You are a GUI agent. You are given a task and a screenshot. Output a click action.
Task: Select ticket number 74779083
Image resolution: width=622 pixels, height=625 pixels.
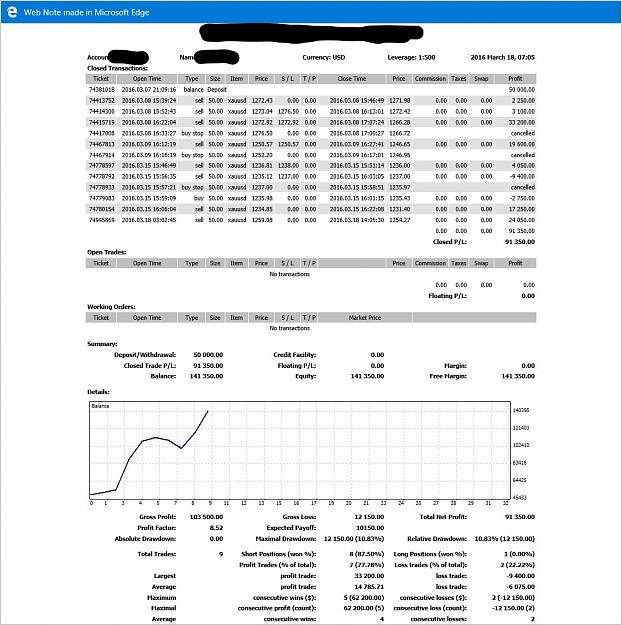coord(102,198)
